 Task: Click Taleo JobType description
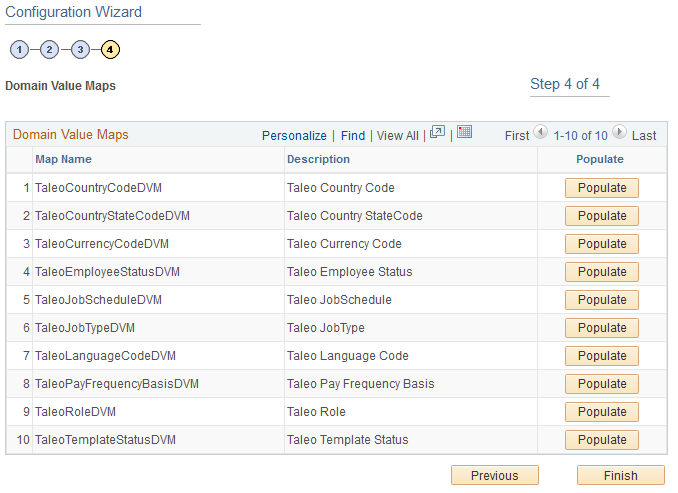click(x=326, y=328)
